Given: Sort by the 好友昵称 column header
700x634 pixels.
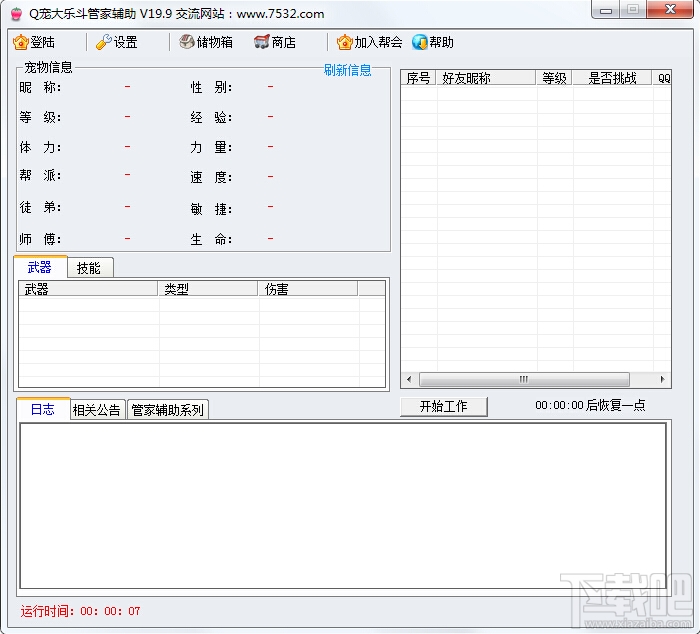Looking at the screenshot, I should [486, 78].
